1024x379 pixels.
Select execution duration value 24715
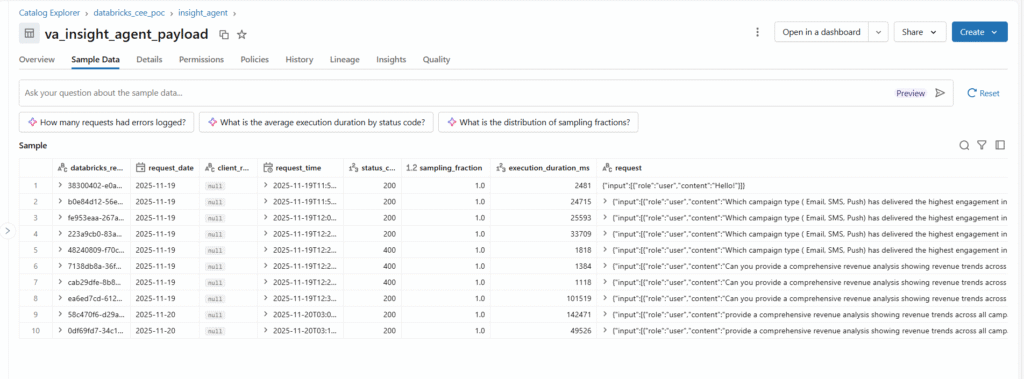580,201
